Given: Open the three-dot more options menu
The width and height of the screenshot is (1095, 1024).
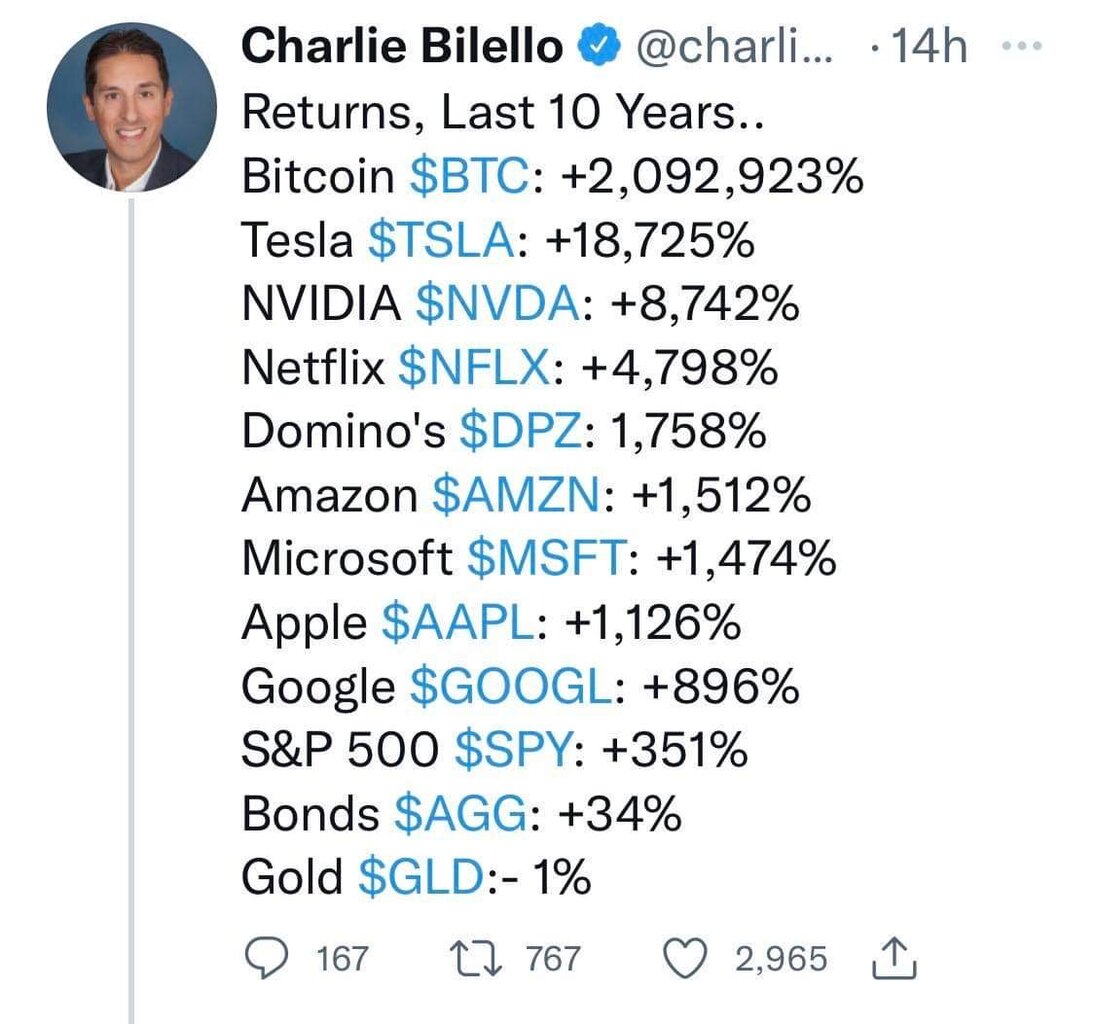Looking at the screenshot, I should tap(1020, 47).
